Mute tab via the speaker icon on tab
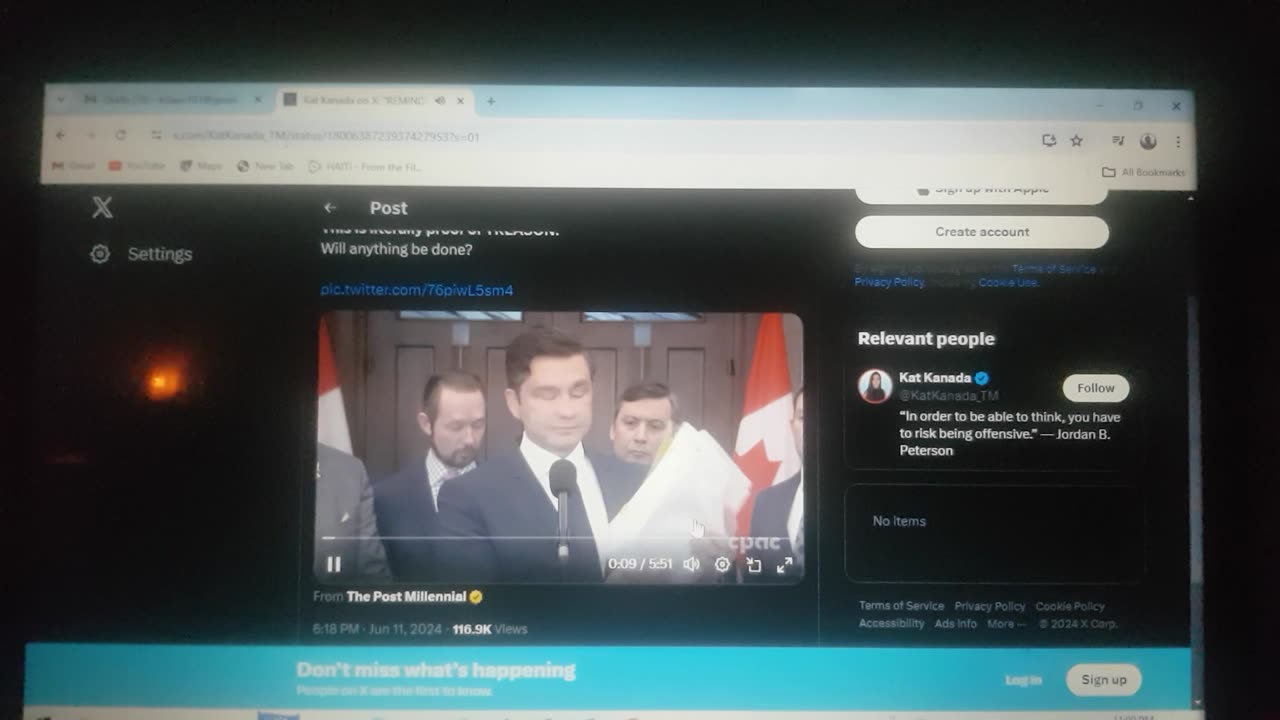The height and width of the screenshot is (720, 1280). (440, 101)
